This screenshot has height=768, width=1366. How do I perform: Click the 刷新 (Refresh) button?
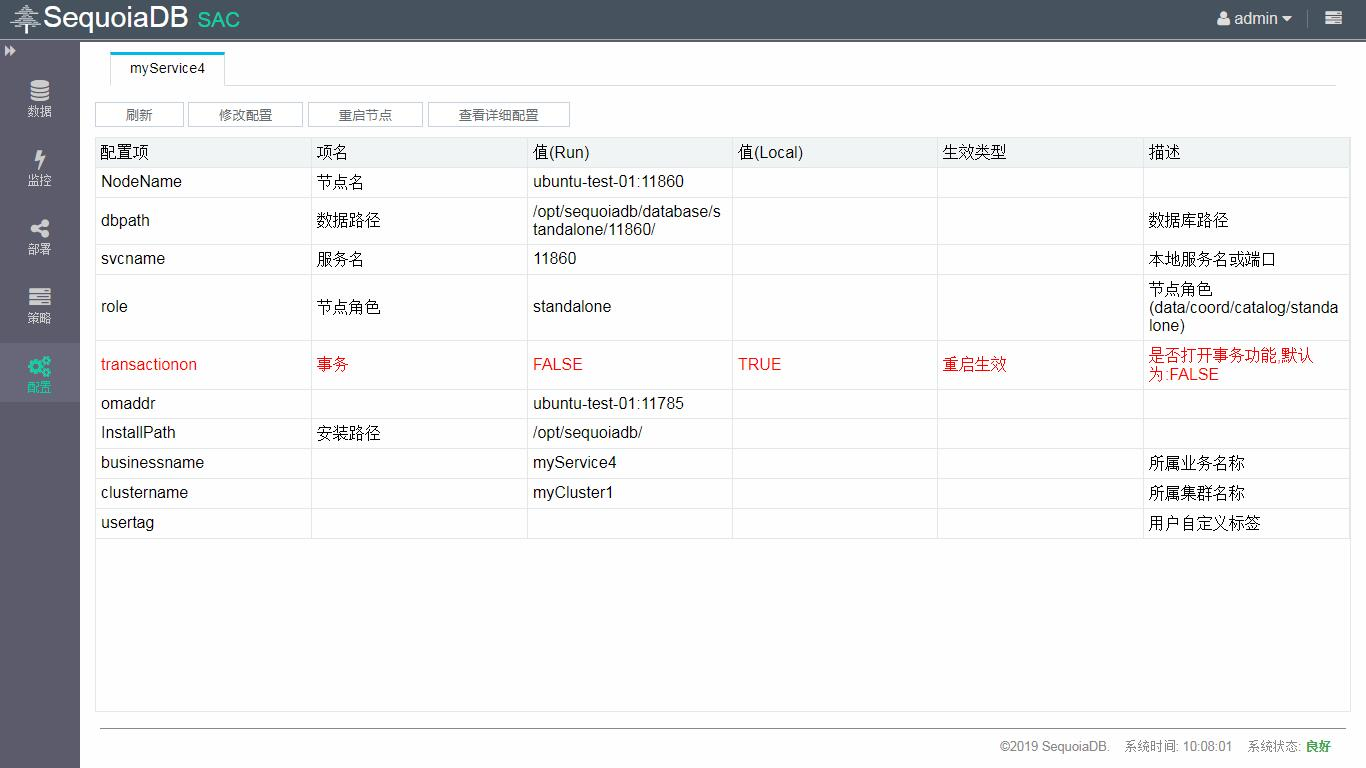[139, 115]
